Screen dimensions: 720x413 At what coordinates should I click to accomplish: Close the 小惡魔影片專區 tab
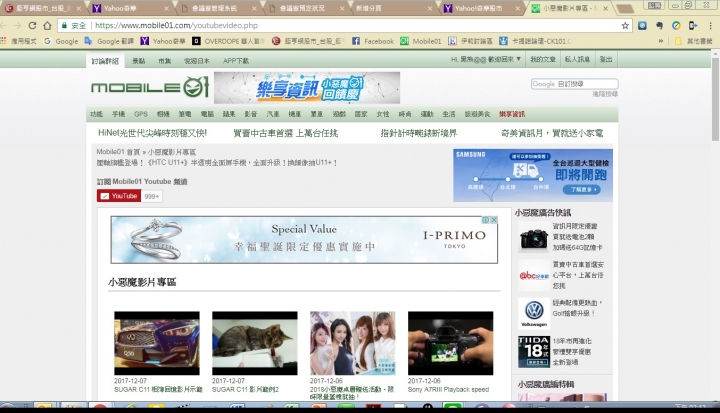(605, 8)
